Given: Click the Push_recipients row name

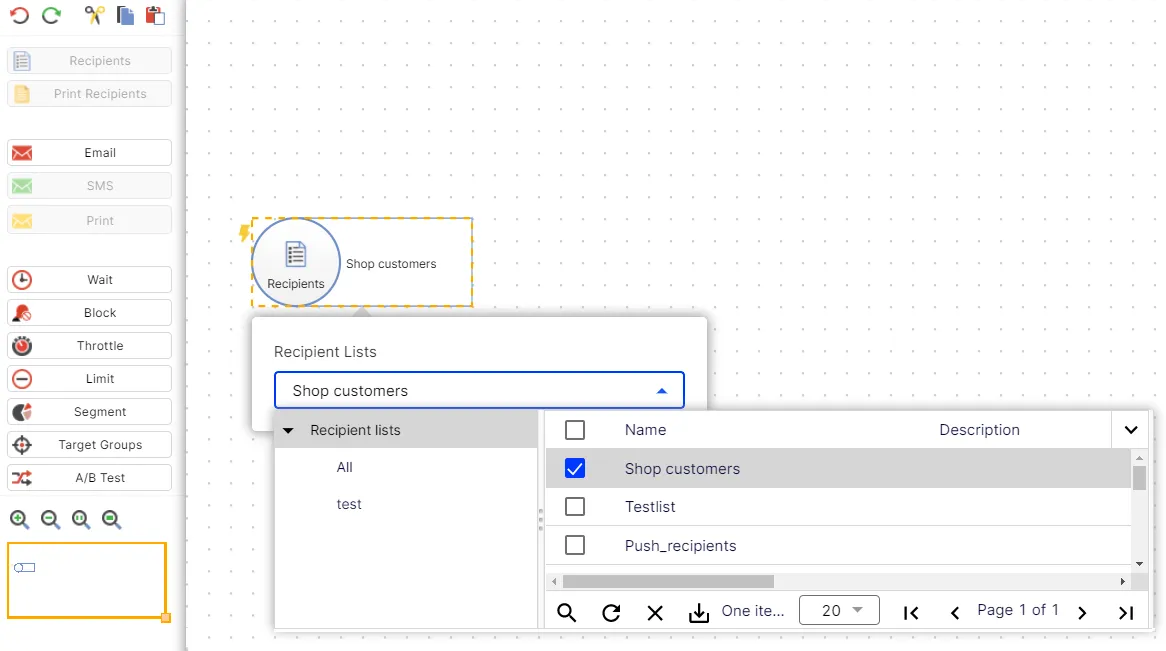Looking at the screenshot, I should coord(680,545).
